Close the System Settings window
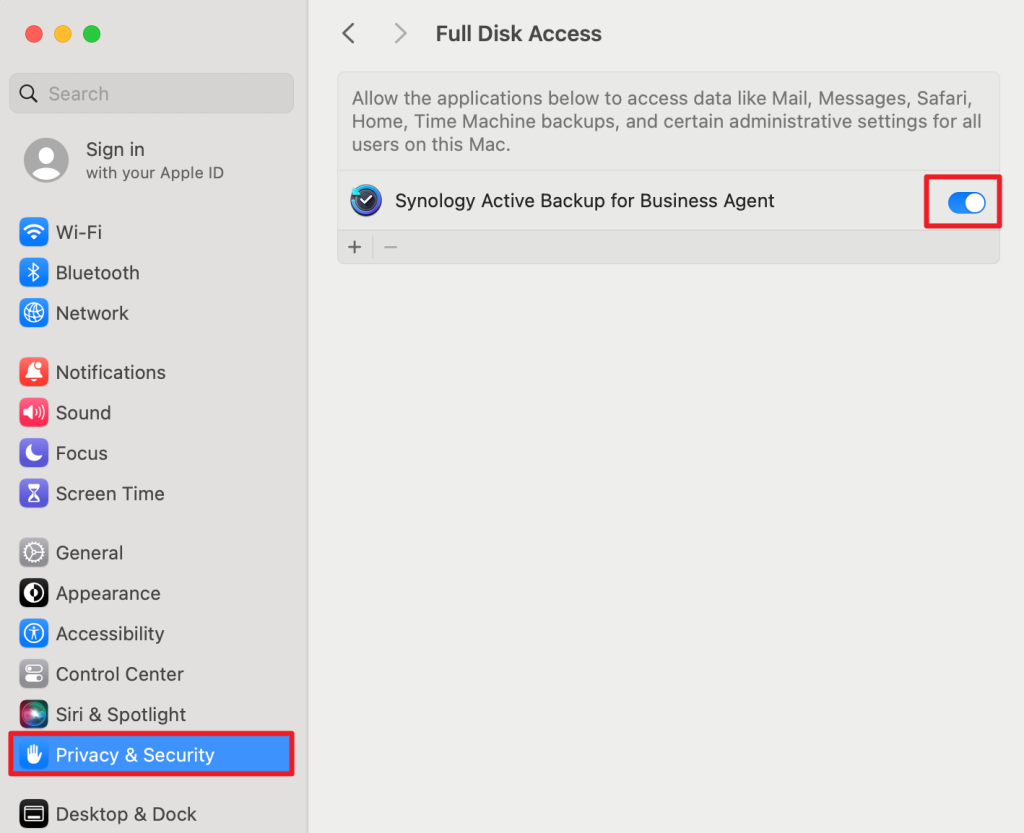The height and width of the screenshot is (833, 1024). pyautogui.click(x=34, y=34)
